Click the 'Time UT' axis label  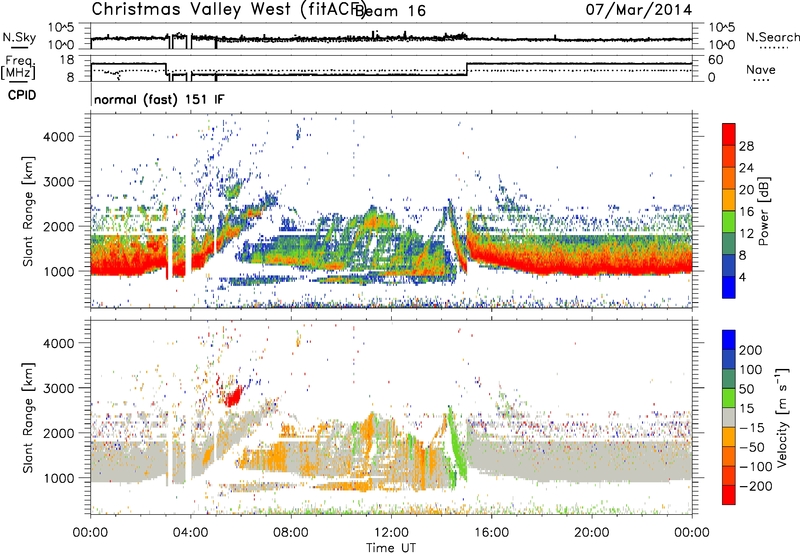pyautogui.click(x=391, y=548)
